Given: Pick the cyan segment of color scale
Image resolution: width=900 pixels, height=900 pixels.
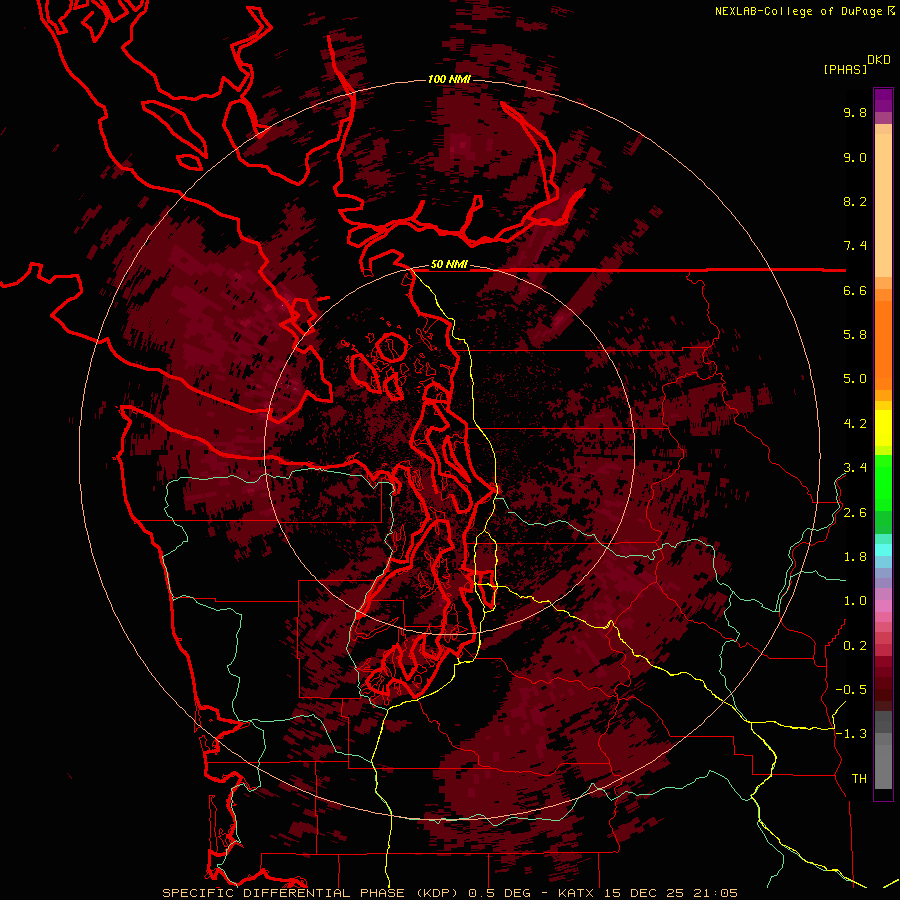Looking at the screenshot, I should [883, 549].
